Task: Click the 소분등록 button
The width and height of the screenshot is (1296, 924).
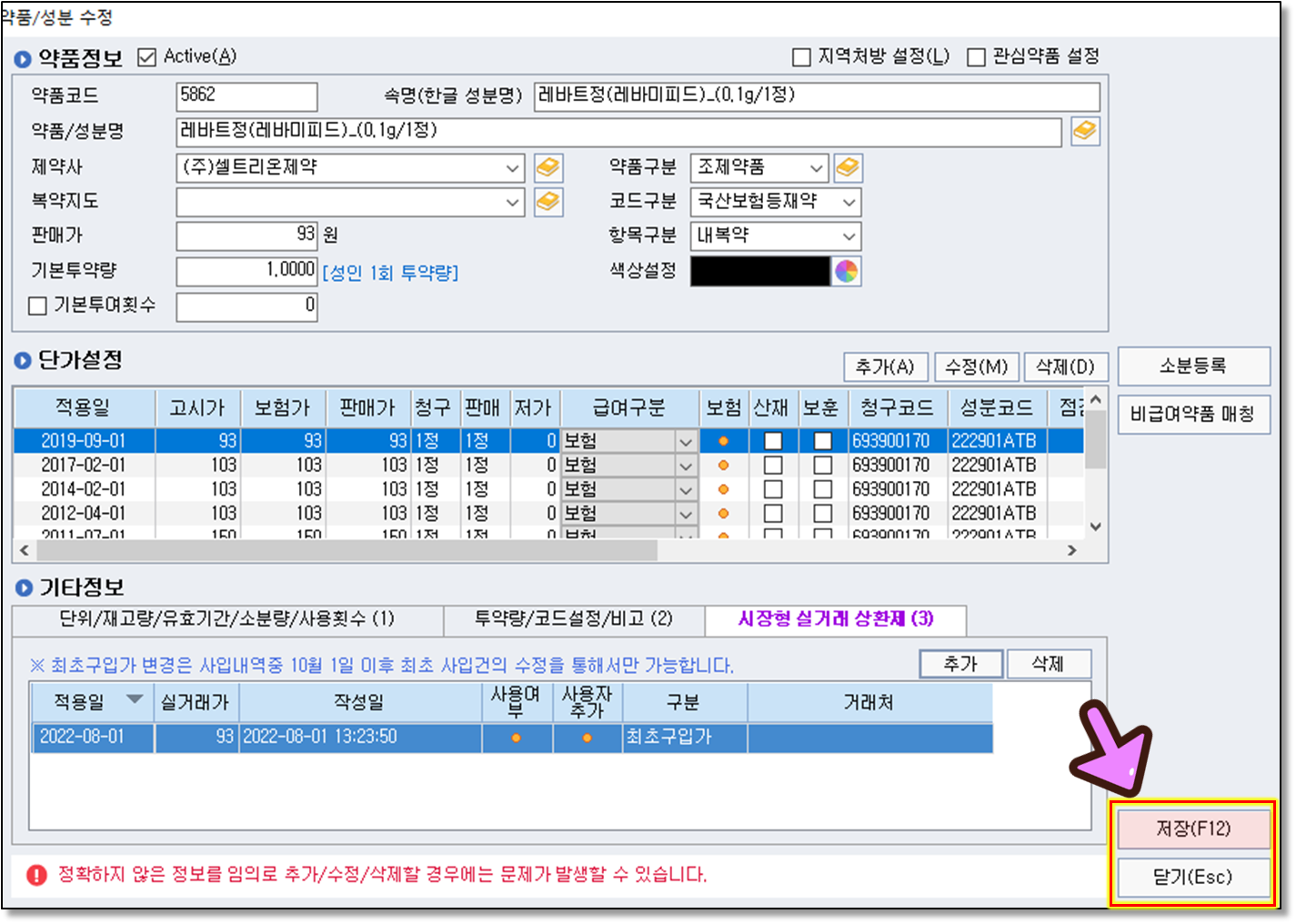Action: (1192, 366)
